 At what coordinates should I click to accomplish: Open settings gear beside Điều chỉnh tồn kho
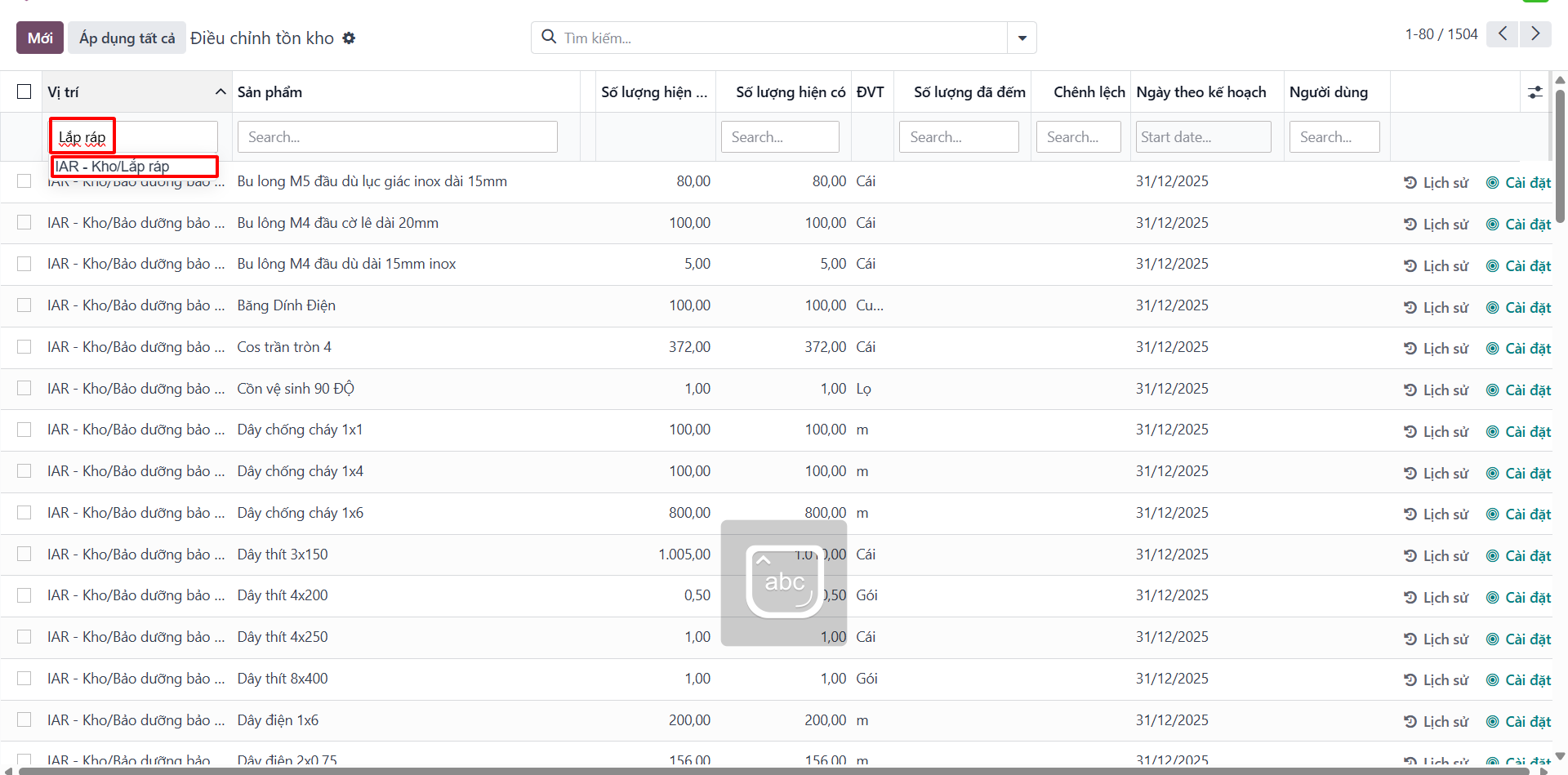point(349,38)
